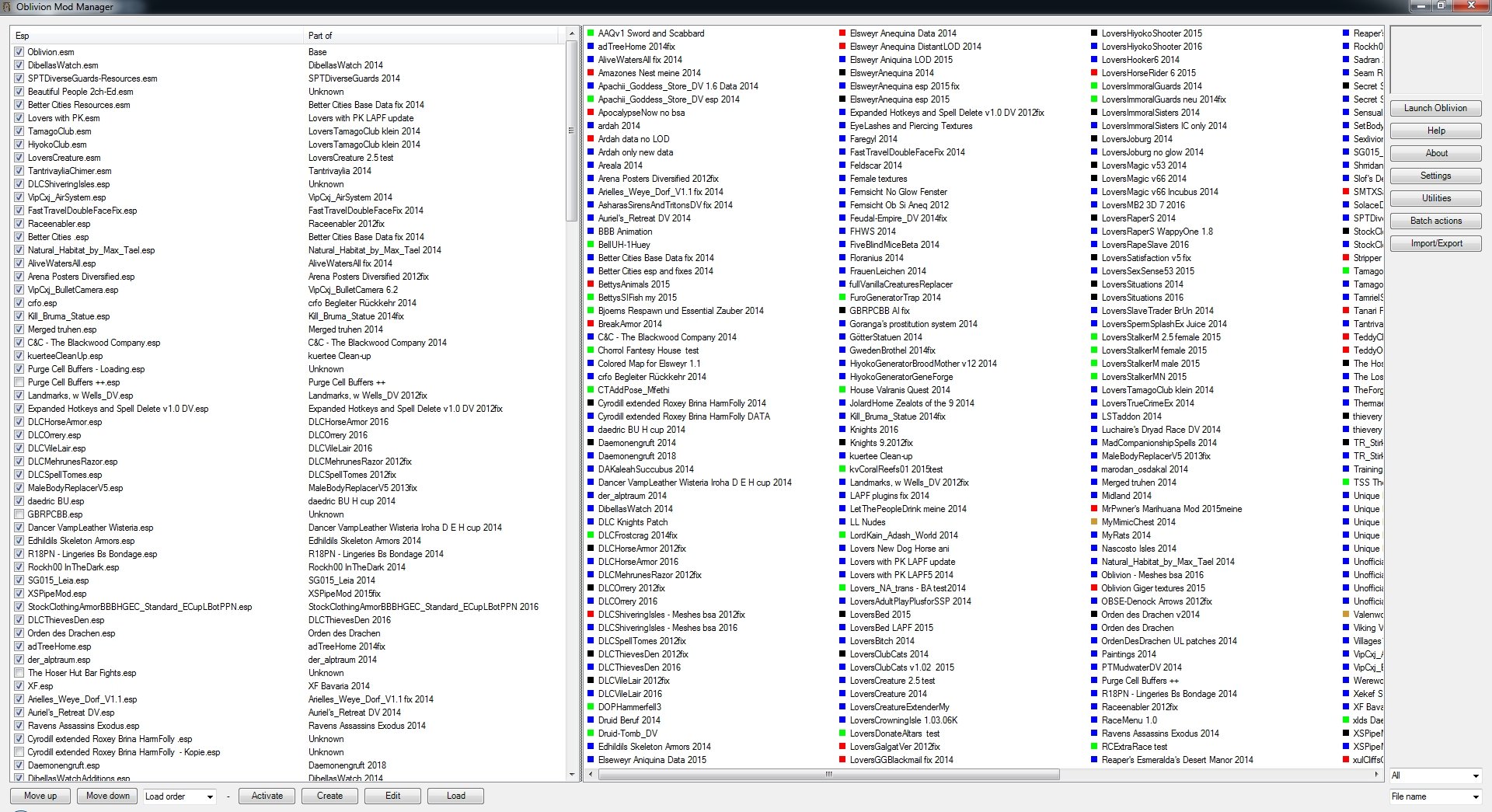Uncheck the XSPipeMod.esp checkbox
Screen dimensions: 1492x812
pos(19,594)
